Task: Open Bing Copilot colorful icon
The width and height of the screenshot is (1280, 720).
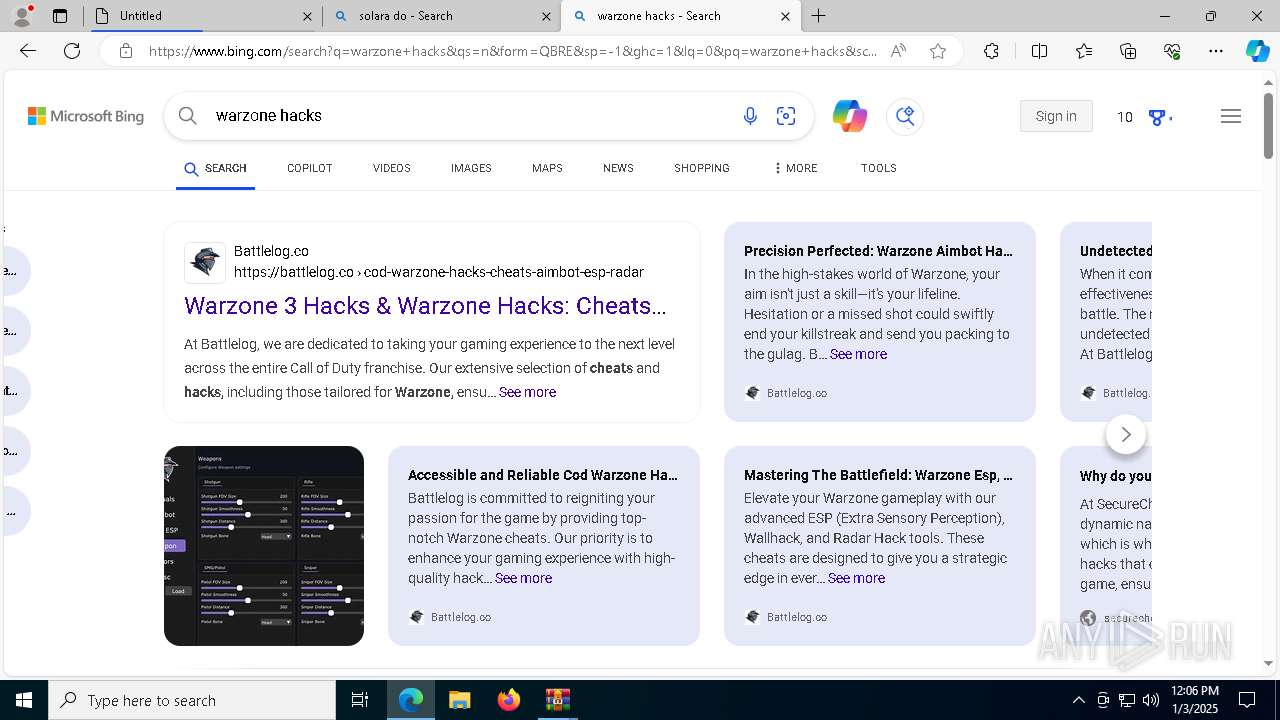Action: (850, 116)
